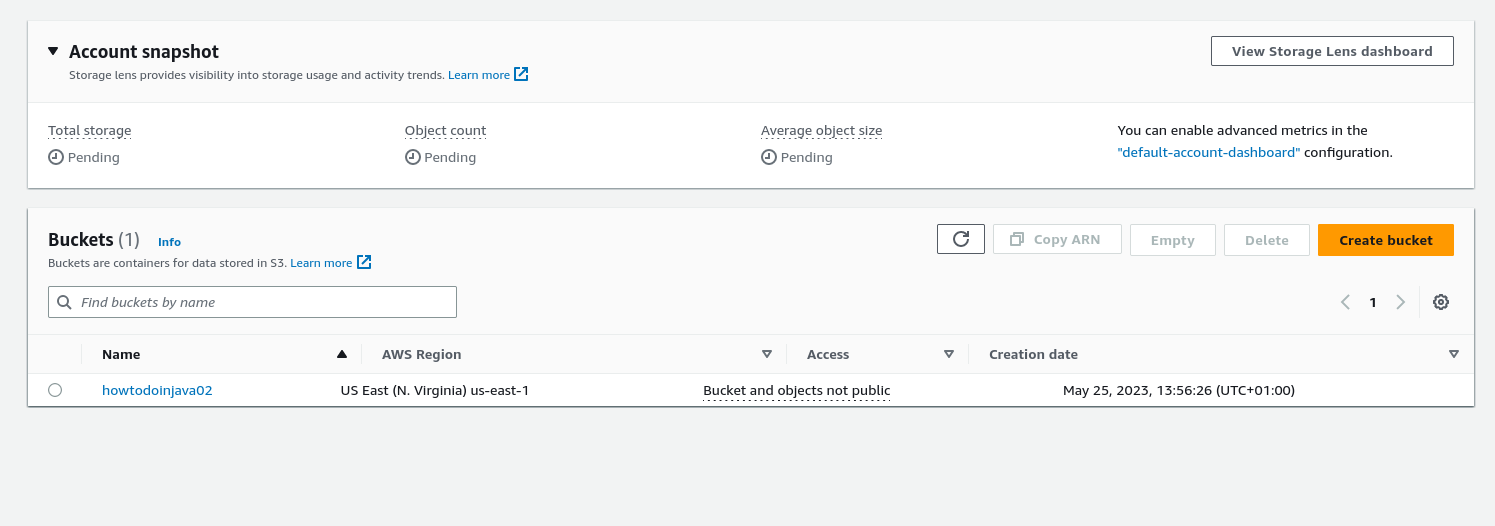Go to previous page arrow
This screenshot has width=1495, height=526.
coord(1346,302)
